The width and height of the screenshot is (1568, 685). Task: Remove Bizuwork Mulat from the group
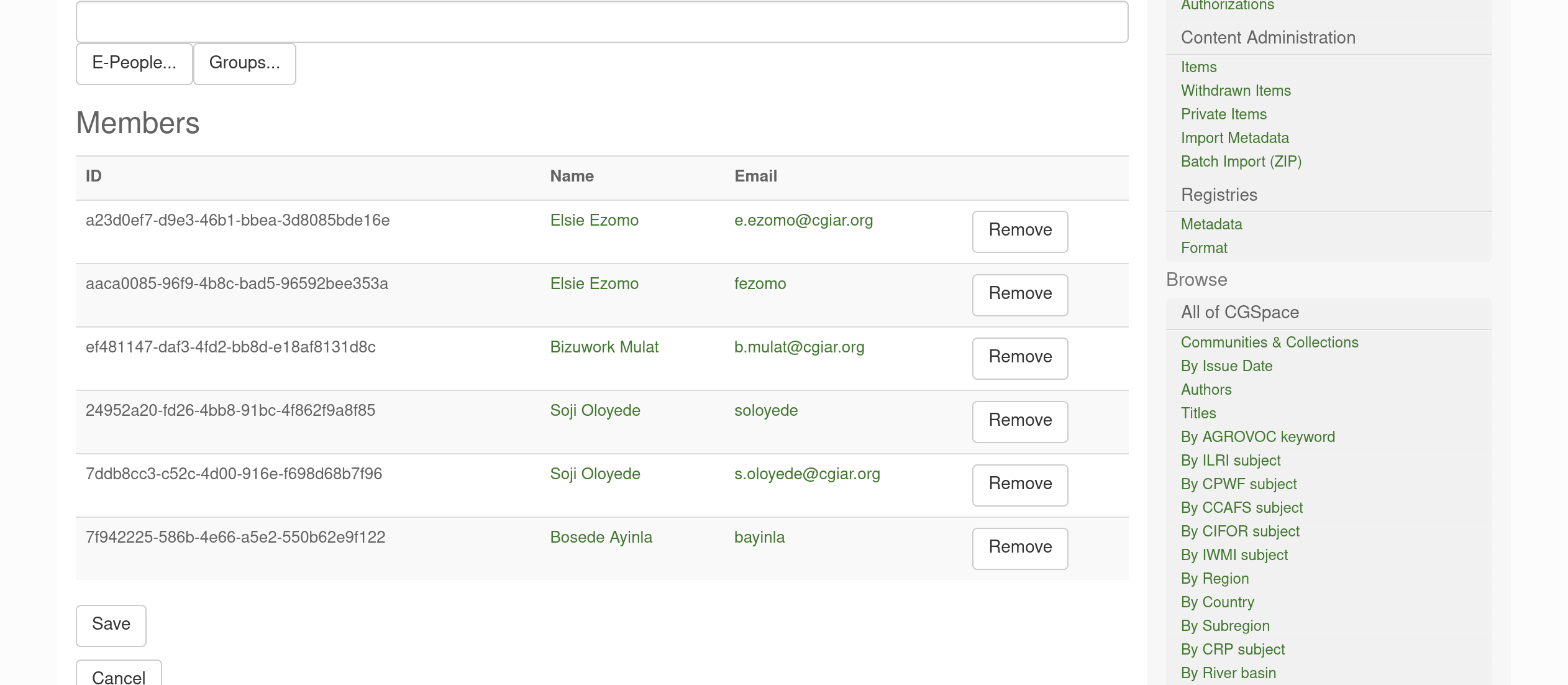[x=1020, y=358]
